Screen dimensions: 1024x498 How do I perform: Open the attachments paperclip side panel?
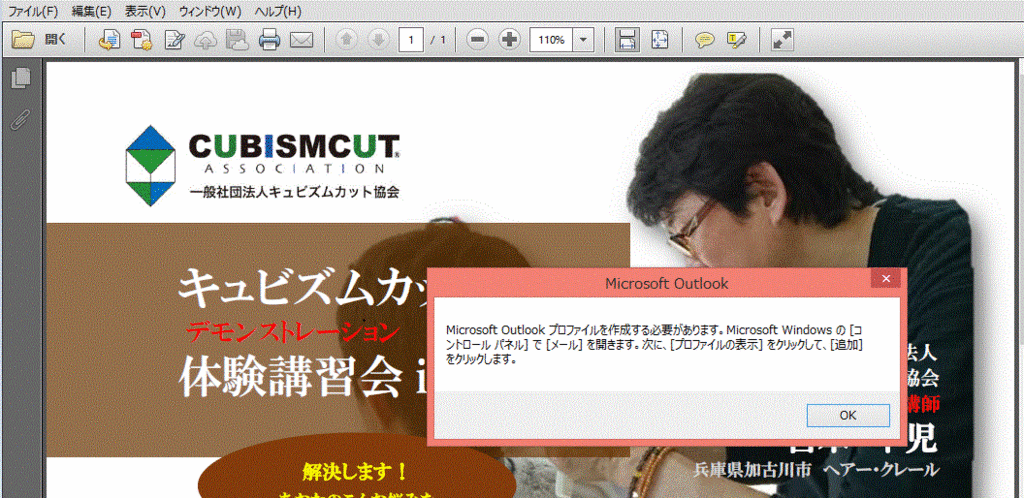(21, 119)
